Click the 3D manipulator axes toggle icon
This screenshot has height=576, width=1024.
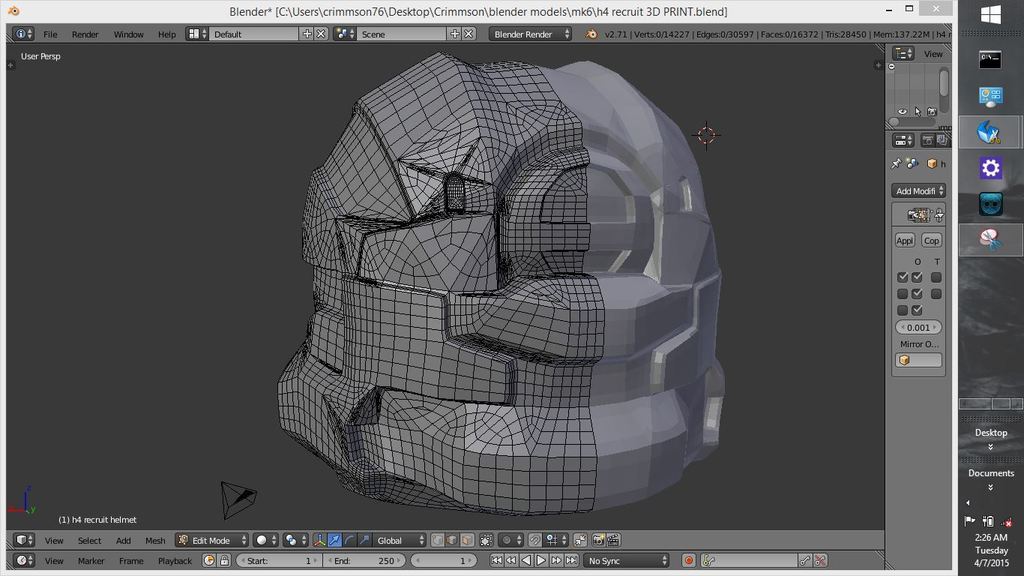point(319,540)
